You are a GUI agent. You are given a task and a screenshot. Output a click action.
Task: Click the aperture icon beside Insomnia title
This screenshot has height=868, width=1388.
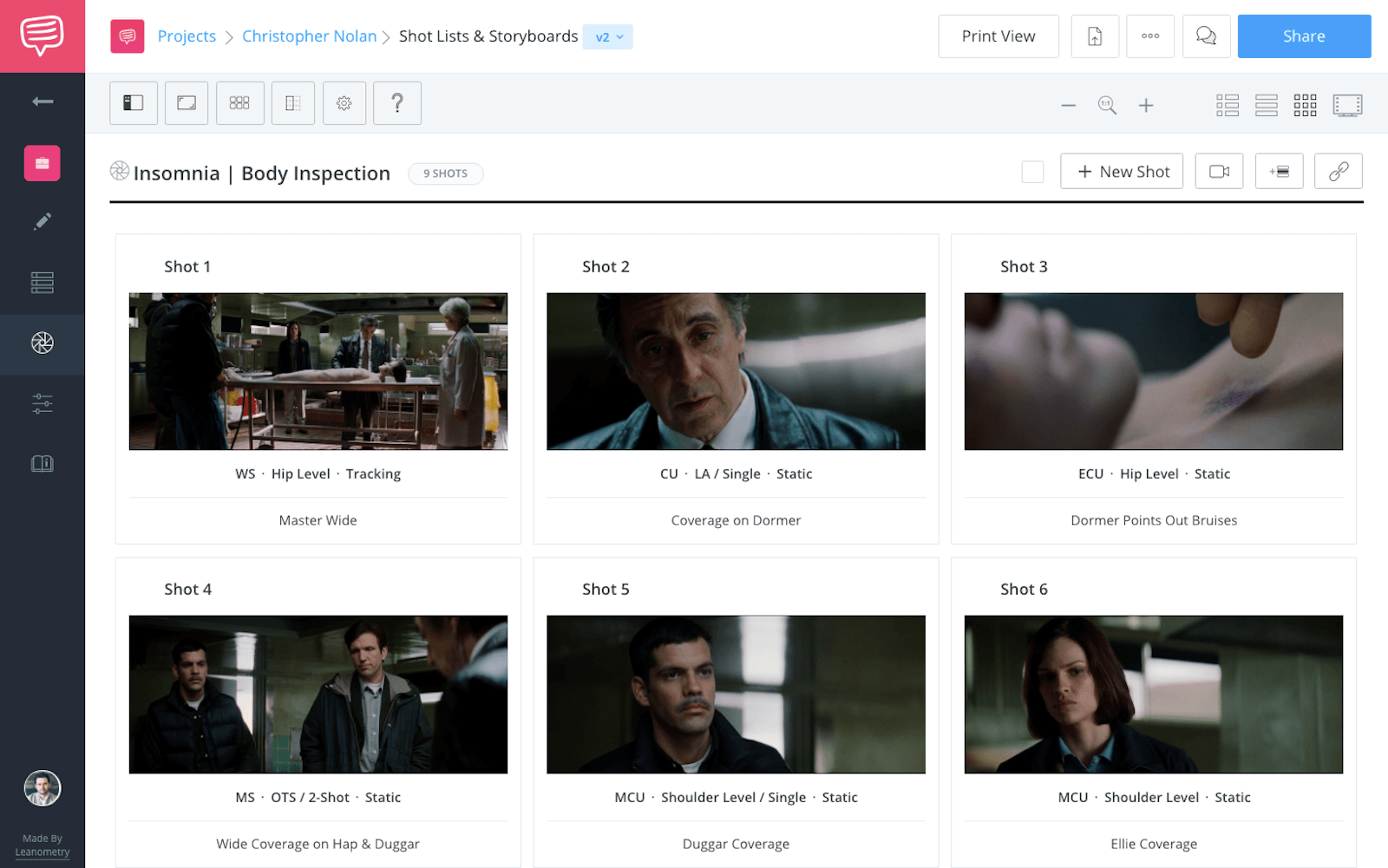120,171
